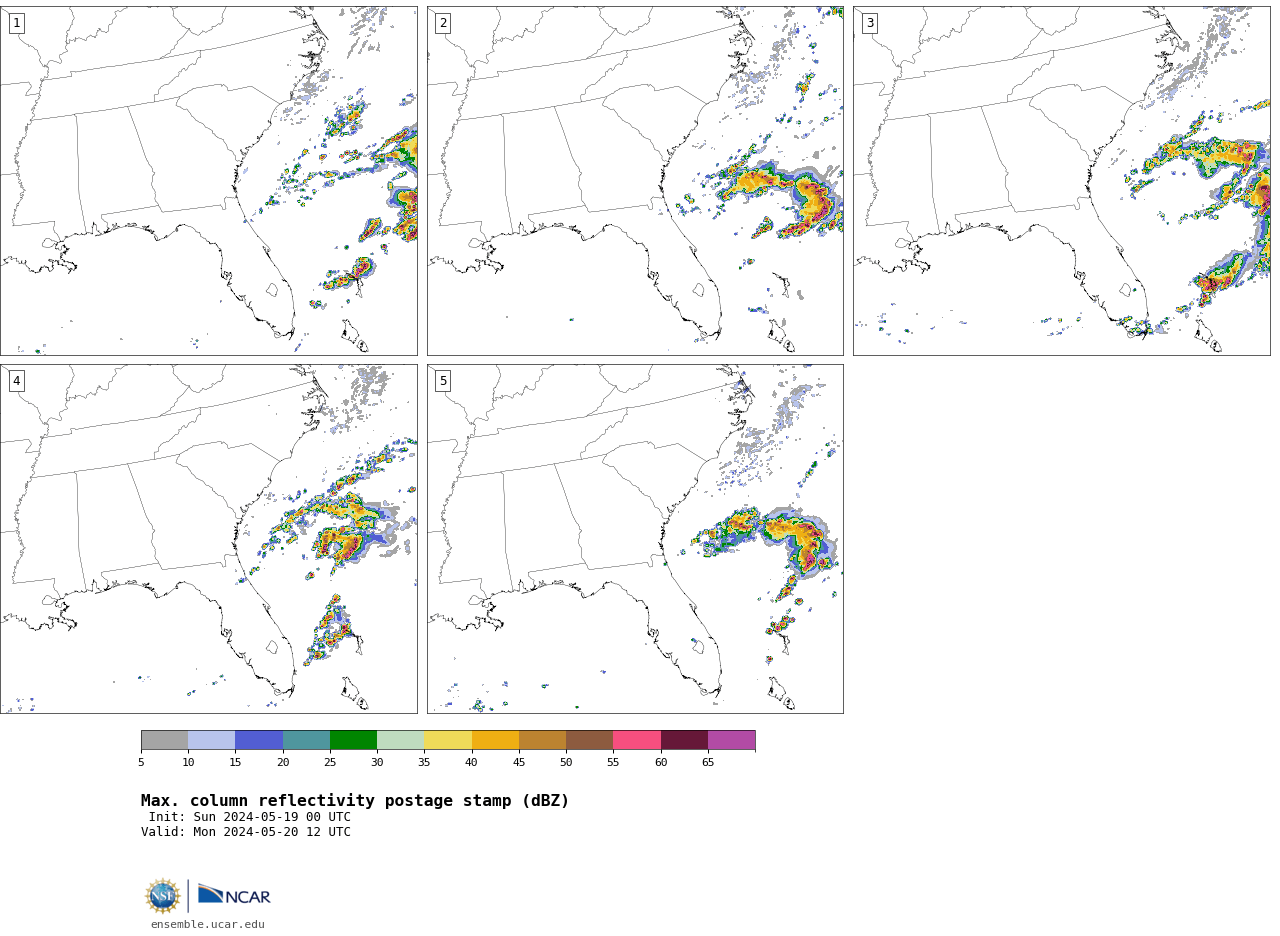
Task: Click the colorbar tick label 50
Action: pos(566,763)
